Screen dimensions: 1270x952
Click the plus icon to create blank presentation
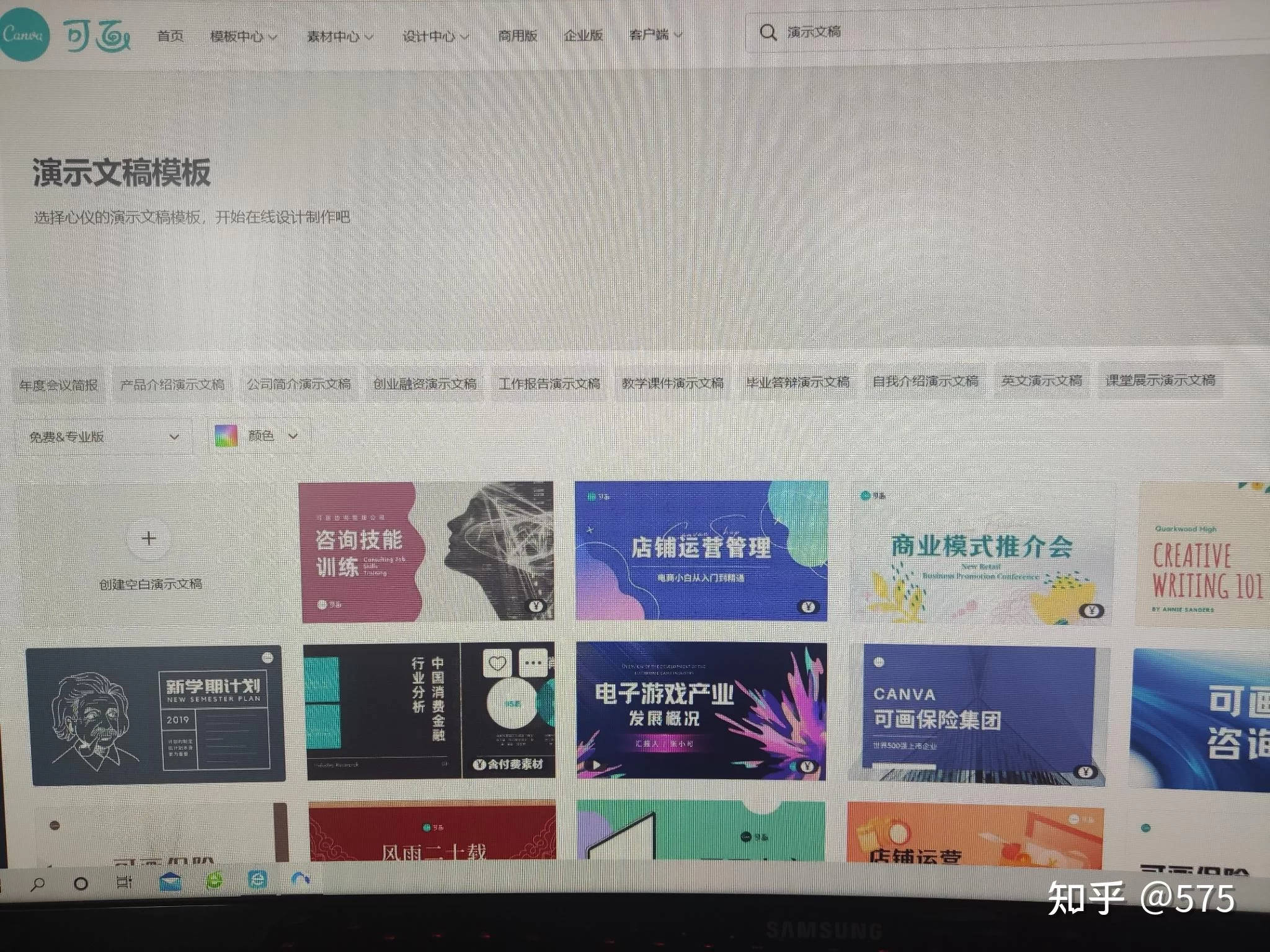click(x=149, y=538)
